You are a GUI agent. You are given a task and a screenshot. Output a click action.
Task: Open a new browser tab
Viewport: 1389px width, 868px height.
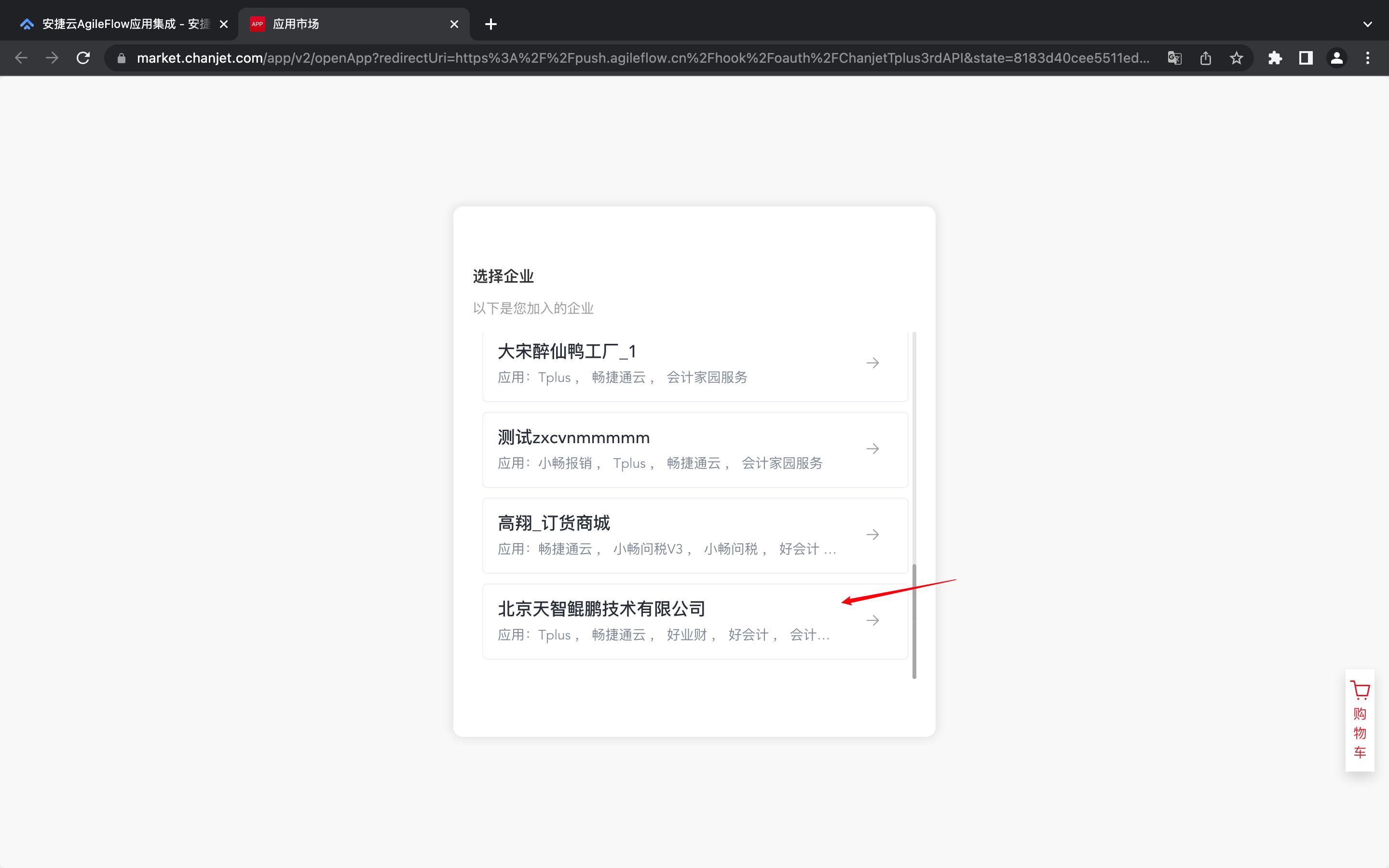point(490,24)
